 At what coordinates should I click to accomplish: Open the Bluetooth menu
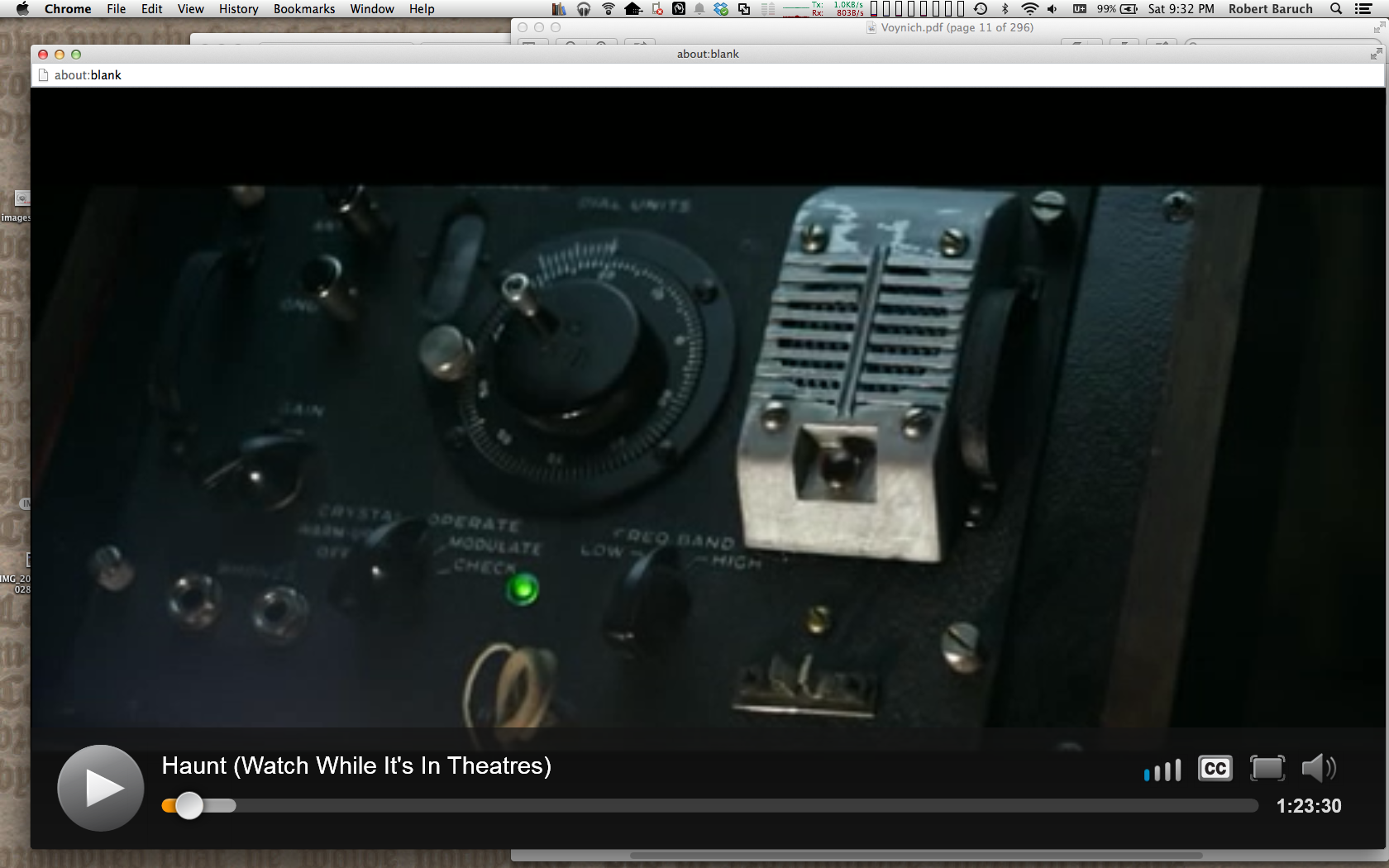pos(1005,9)
